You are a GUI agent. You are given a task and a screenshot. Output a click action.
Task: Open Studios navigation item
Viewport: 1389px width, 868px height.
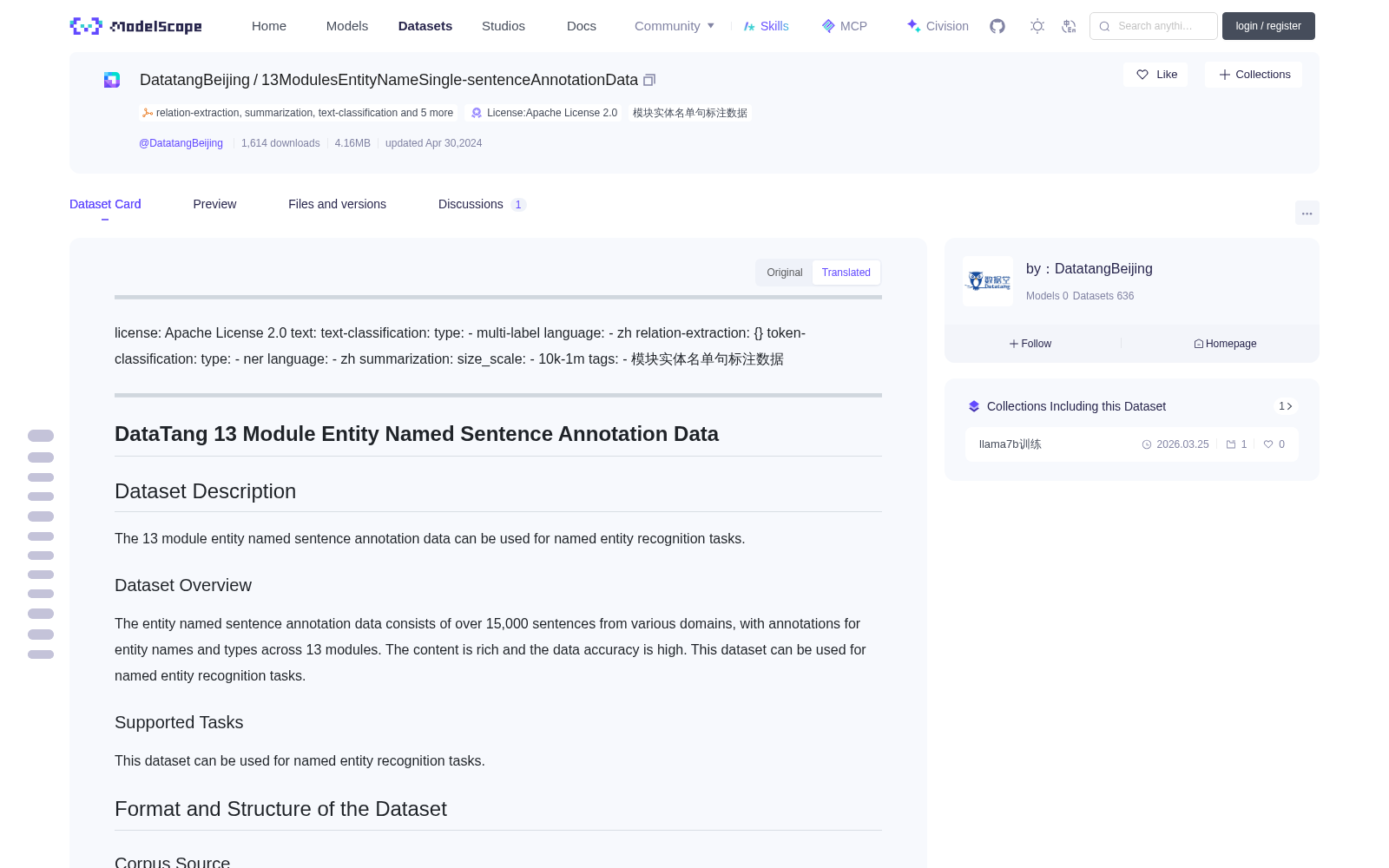(x=504, y=26)
